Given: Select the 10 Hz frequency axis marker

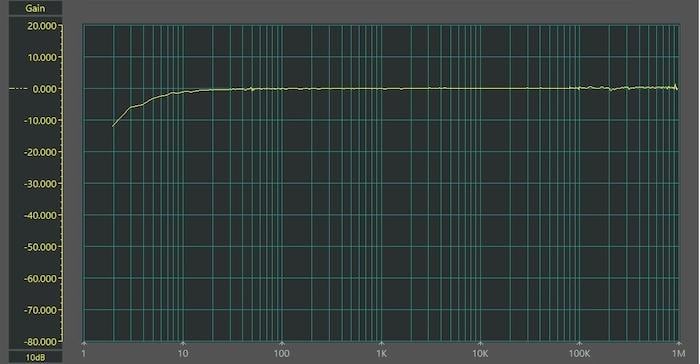Looking at the screenshot, I should 183,354.
